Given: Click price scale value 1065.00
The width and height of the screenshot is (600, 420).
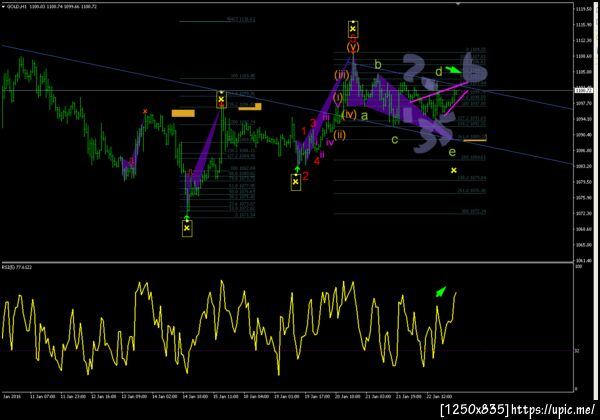Looking at the screenshot, I should tap(584, 244).
